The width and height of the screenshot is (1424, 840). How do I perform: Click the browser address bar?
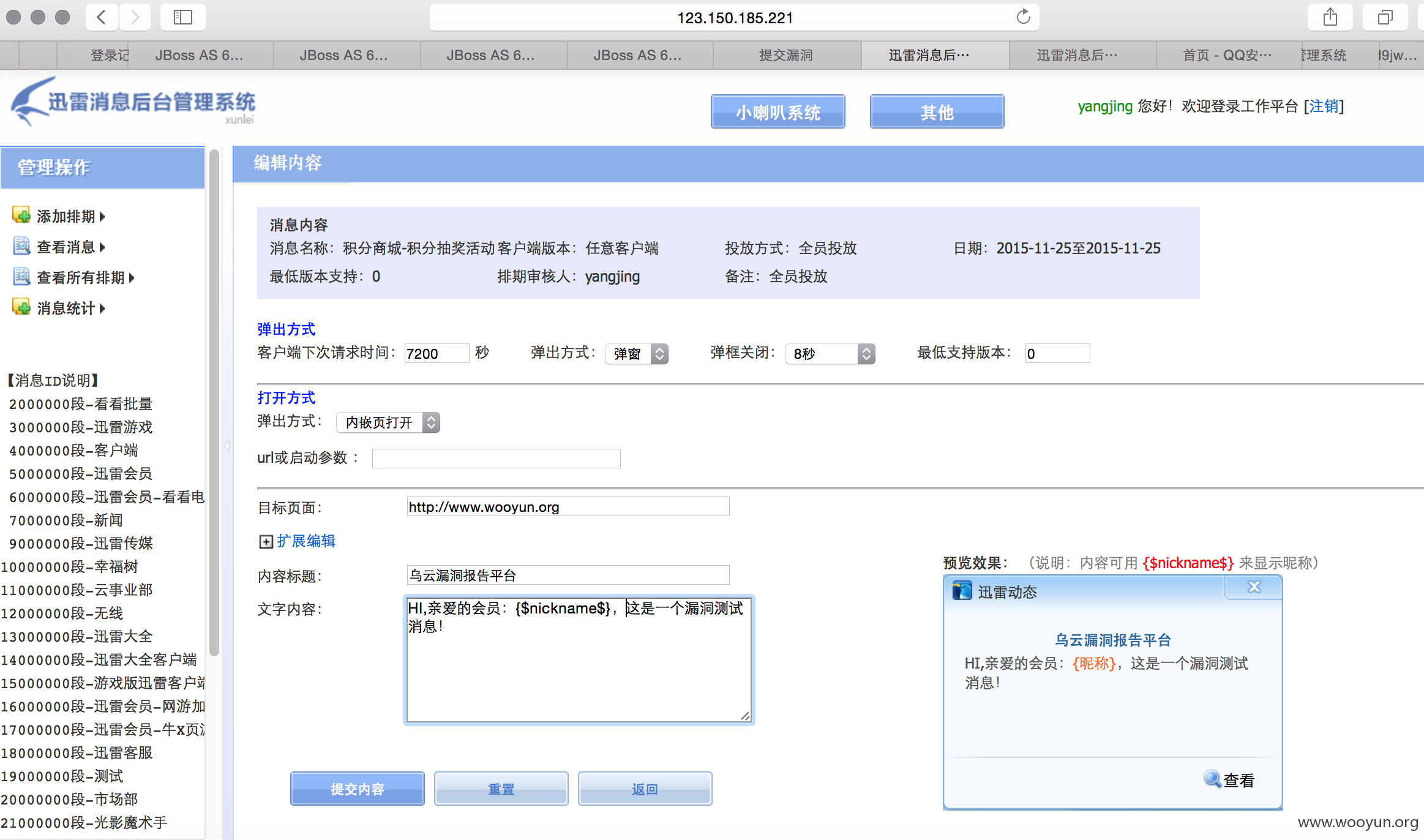[x=734, y=17]
